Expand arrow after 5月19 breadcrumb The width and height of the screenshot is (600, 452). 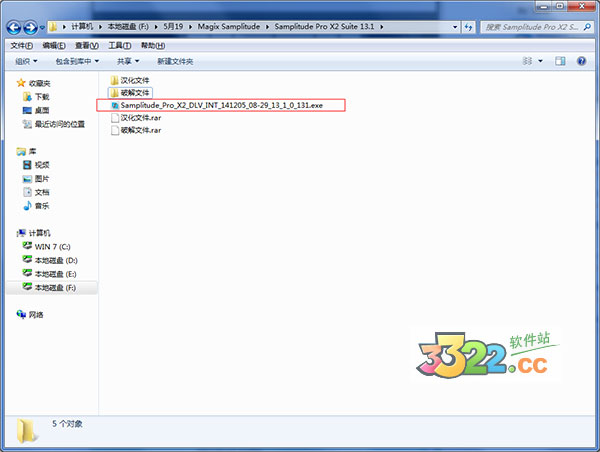190,27
